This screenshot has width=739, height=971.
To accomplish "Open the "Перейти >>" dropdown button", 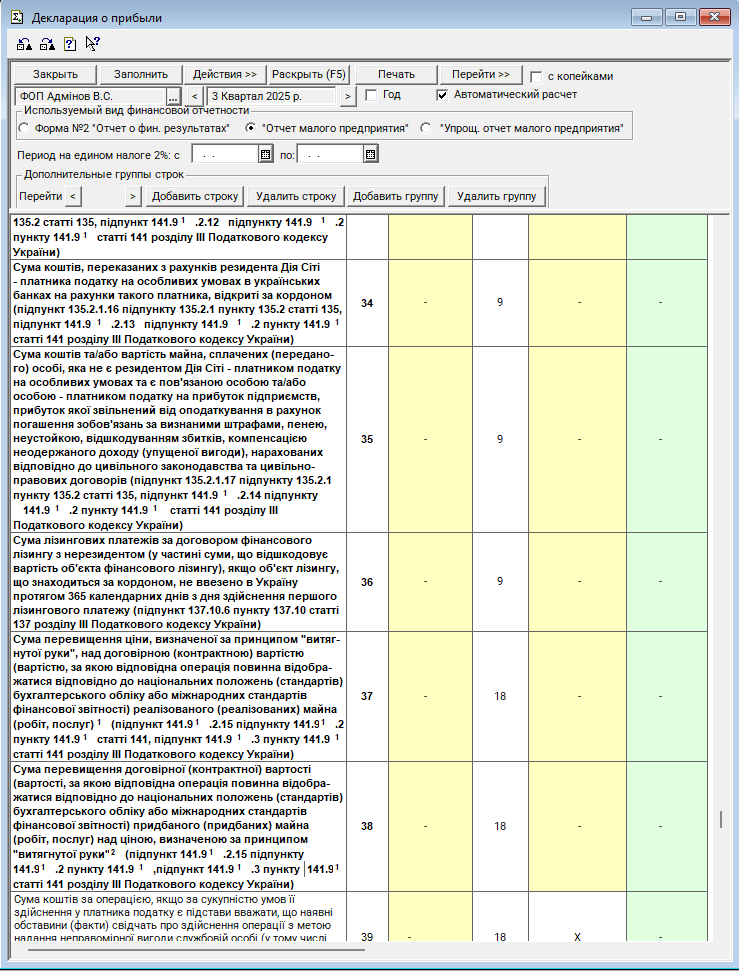I will click(481, 75).
